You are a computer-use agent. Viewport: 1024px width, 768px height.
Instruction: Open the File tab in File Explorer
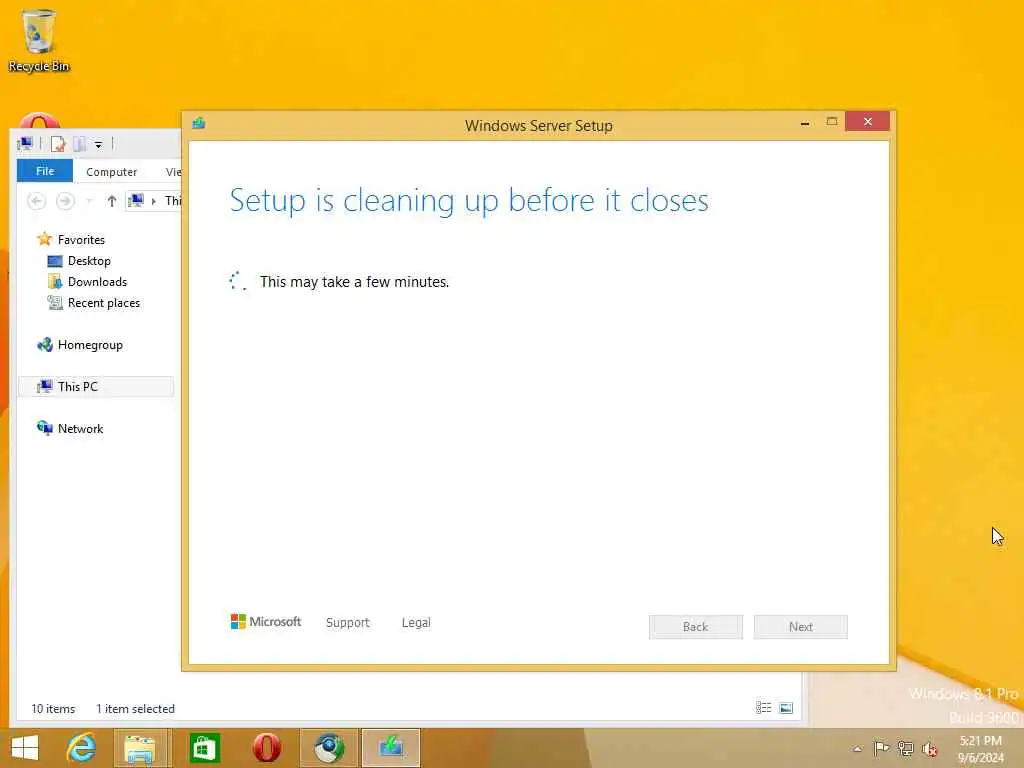45,171
